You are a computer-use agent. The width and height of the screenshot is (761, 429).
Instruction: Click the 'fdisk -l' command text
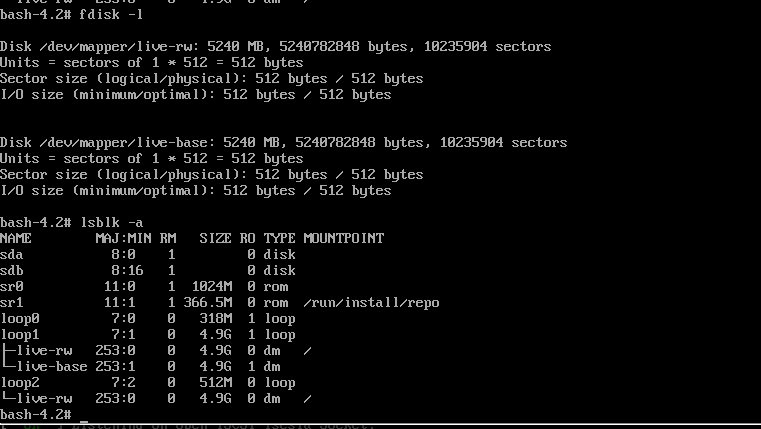pyautogui.click(x=111, y=15)
